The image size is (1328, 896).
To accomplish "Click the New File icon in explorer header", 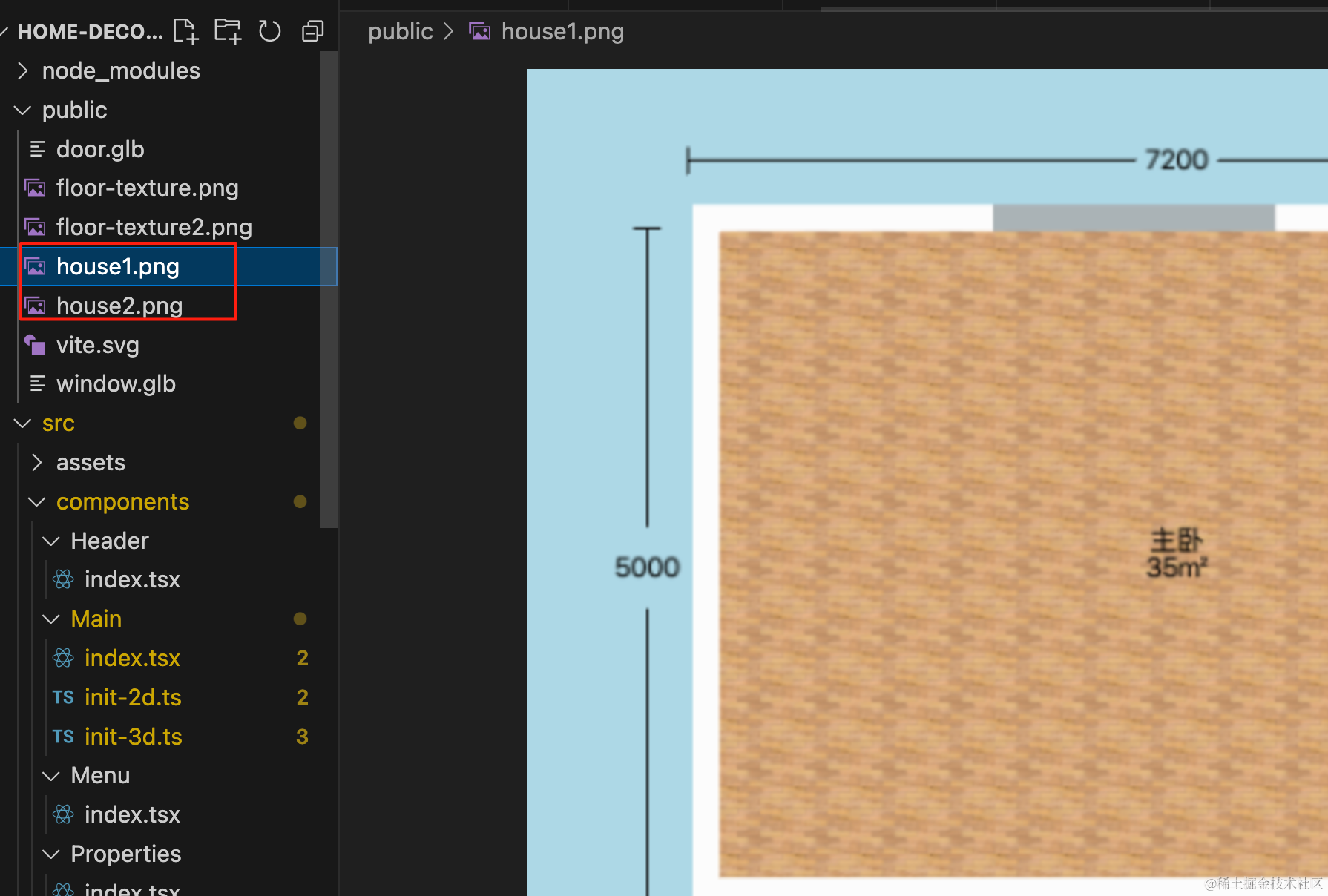I will tap(185, 32).
